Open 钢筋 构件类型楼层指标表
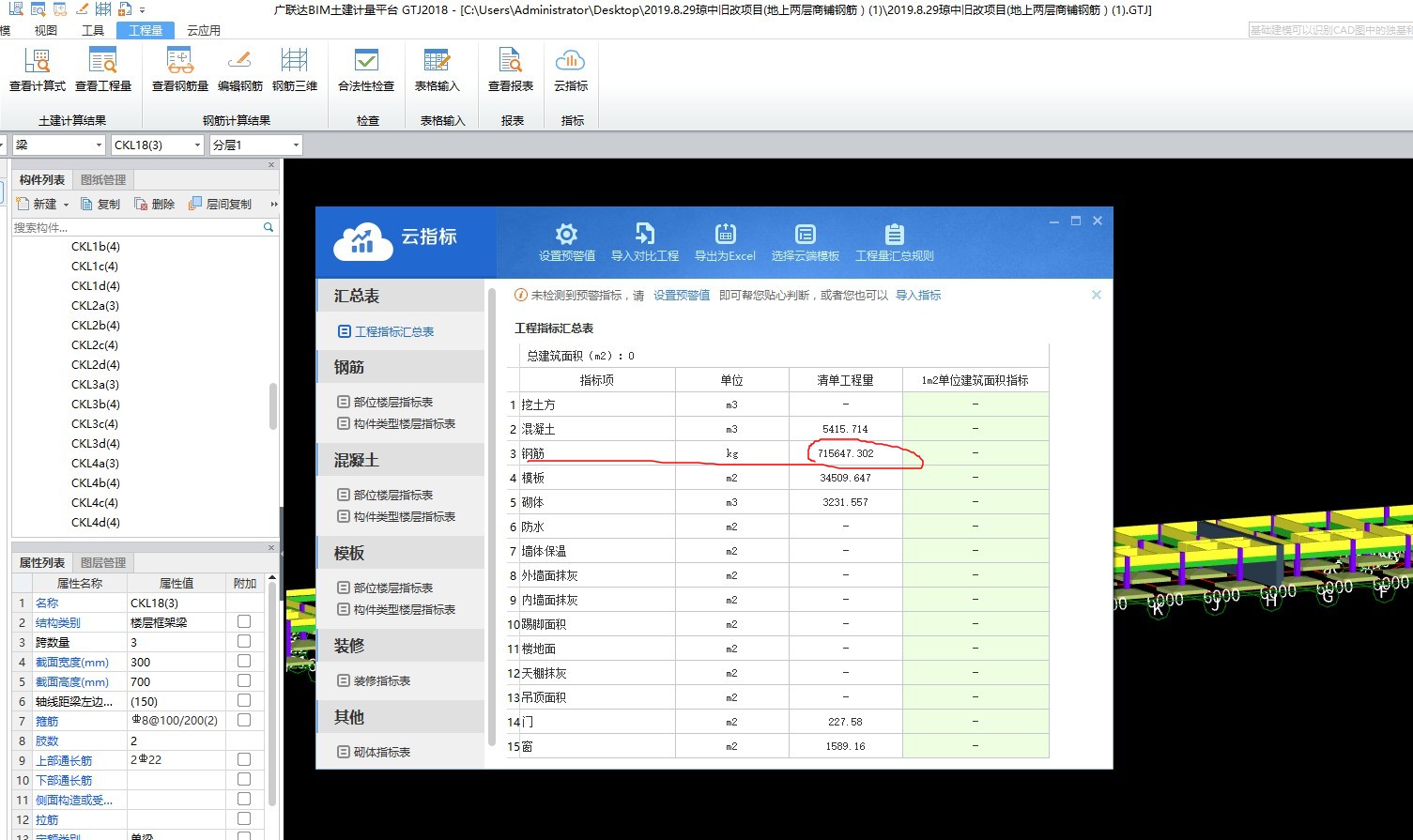1413x840 pixels. pos(396,423)
